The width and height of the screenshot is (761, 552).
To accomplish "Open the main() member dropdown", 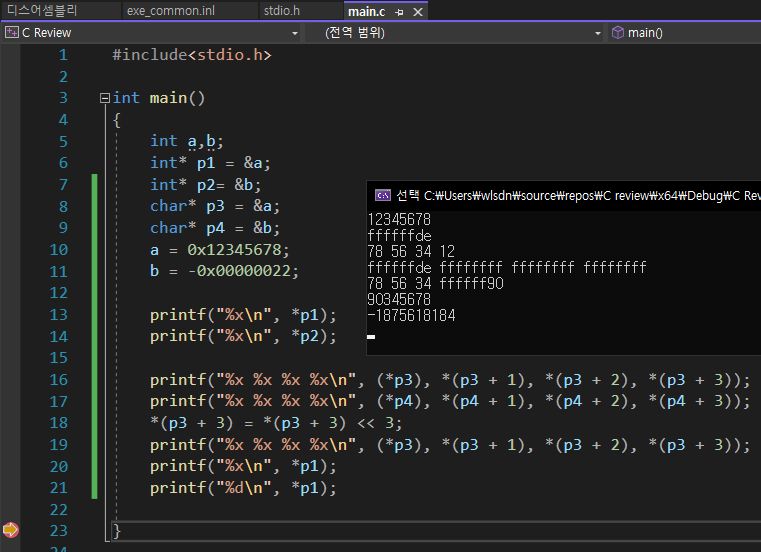I will tap(684, 33).
